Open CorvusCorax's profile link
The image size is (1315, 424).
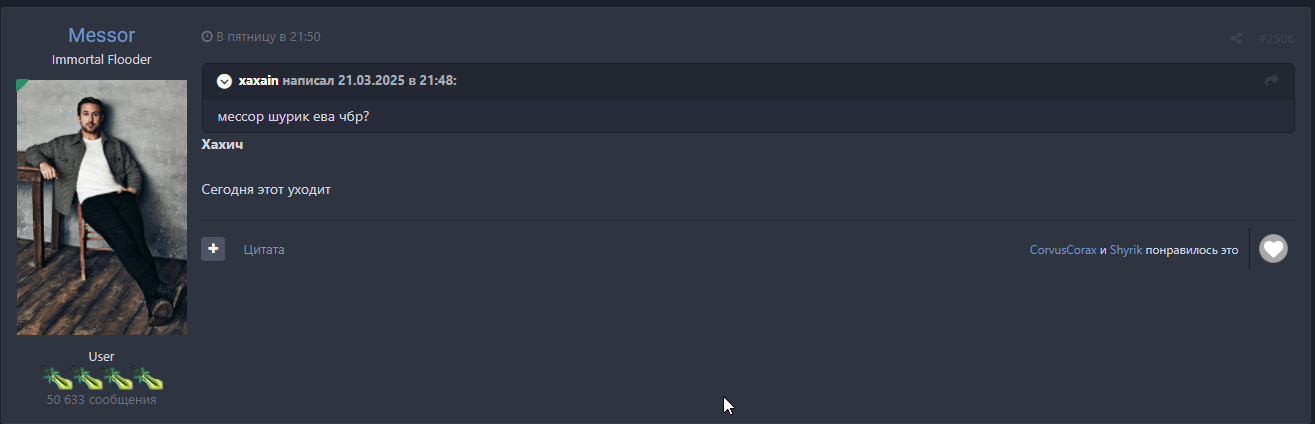point(1063,249)
